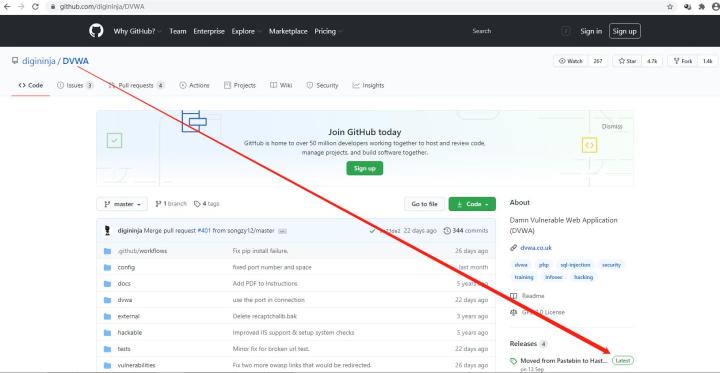Click the link icon beside dvwa.co.uk
The width and height of the screenshot is (720, 373).
513,248
